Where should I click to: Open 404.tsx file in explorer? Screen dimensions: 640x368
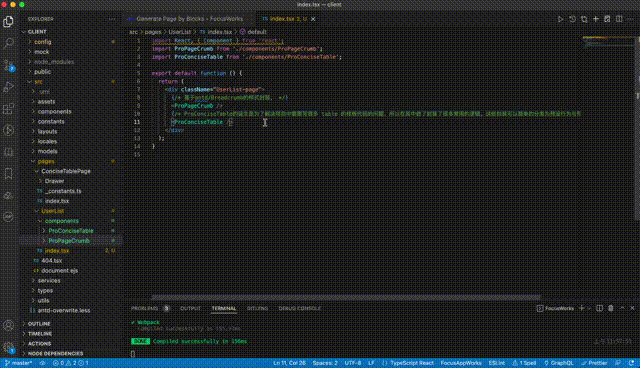click(51, 261)
